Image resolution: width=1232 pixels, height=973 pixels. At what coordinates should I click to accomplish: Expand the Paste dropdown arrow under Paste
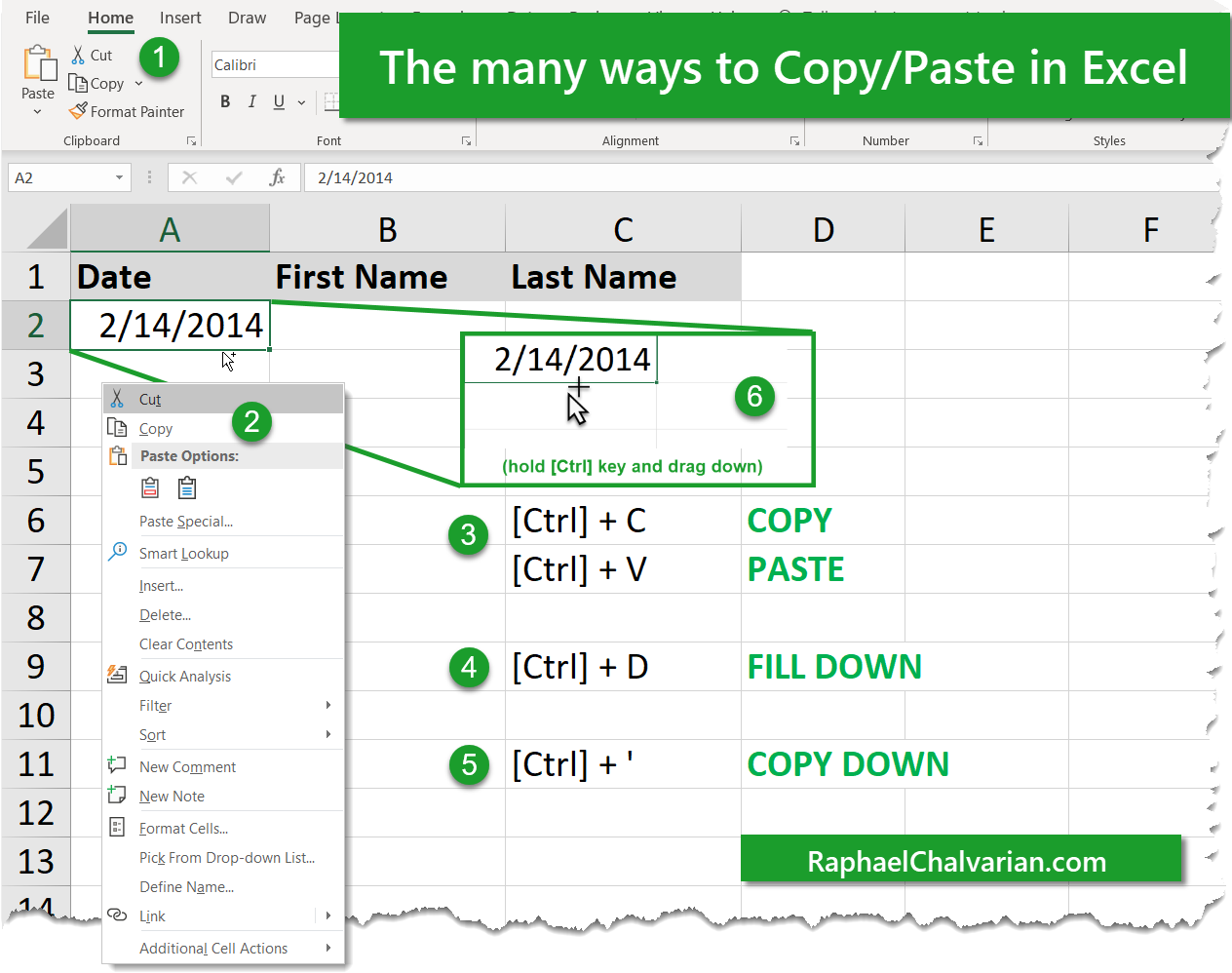pyautogui.click(x=38, y=112)
